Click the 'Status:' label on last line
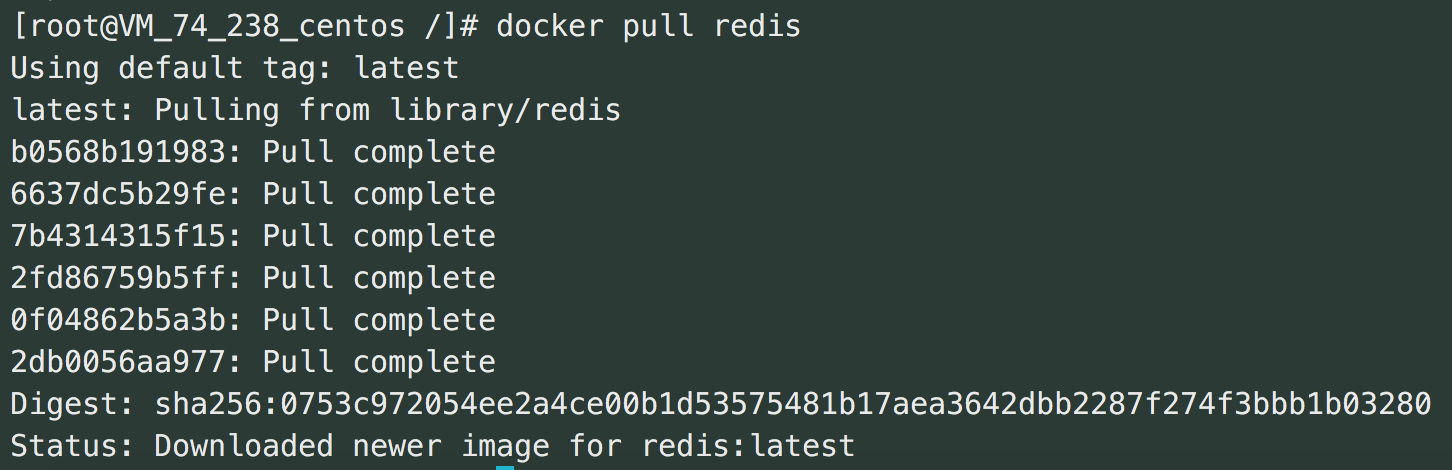1452x470 pixels. pyautogui.click(x=74, y=446)
